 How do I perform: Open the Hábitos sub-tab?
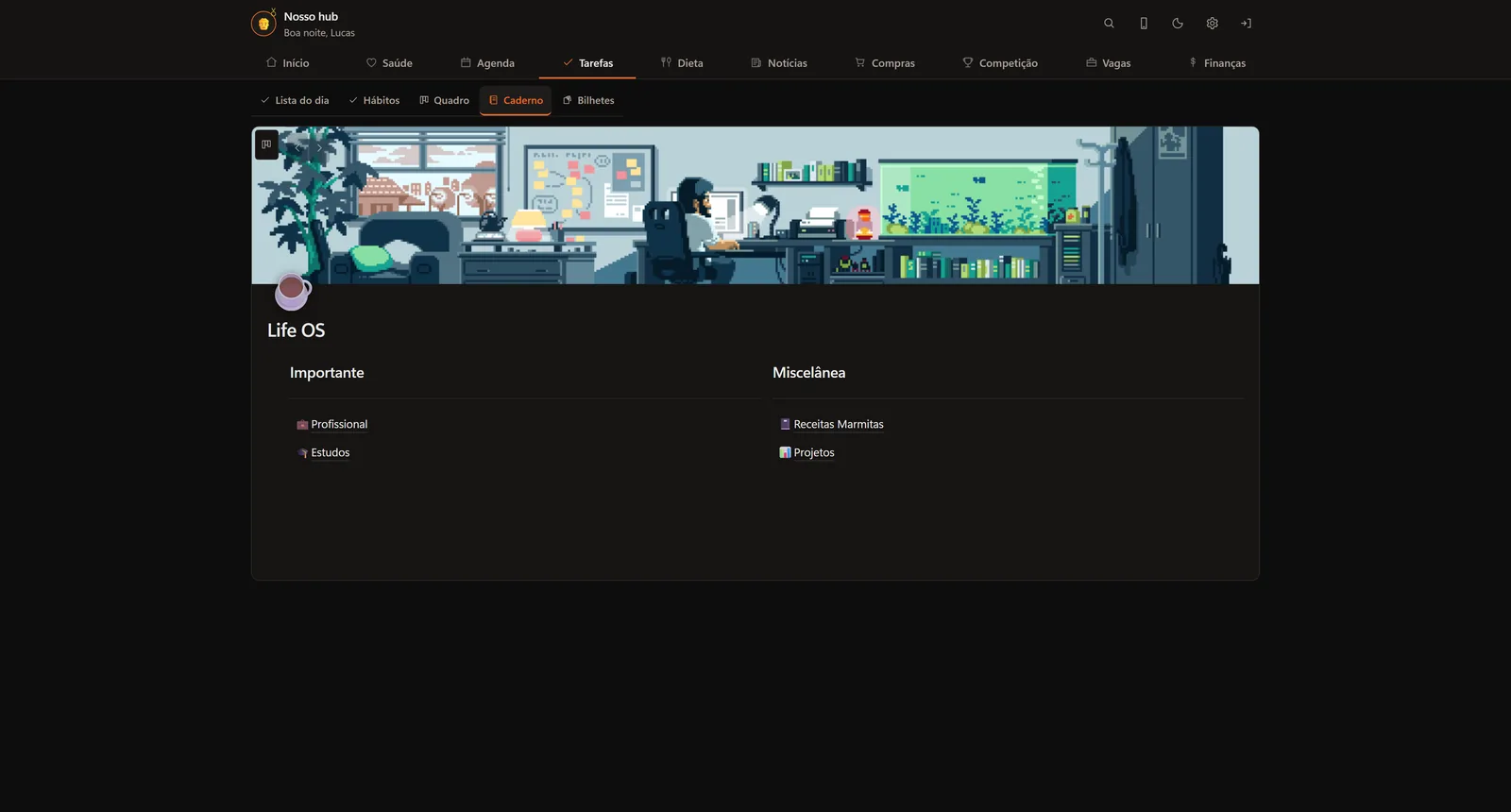[x=374, y=100]
